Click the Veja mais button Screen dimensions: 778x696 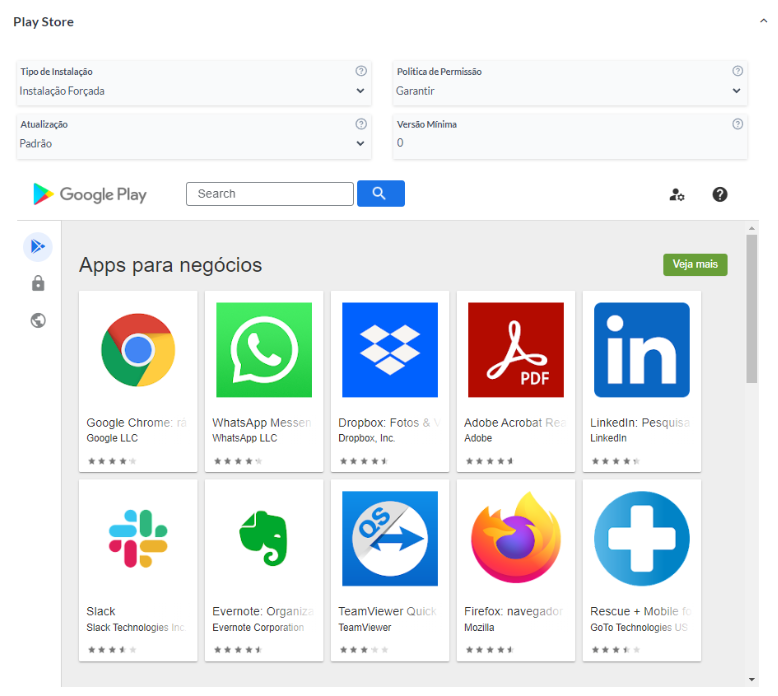pyautogui.click(x=695, y=264)
